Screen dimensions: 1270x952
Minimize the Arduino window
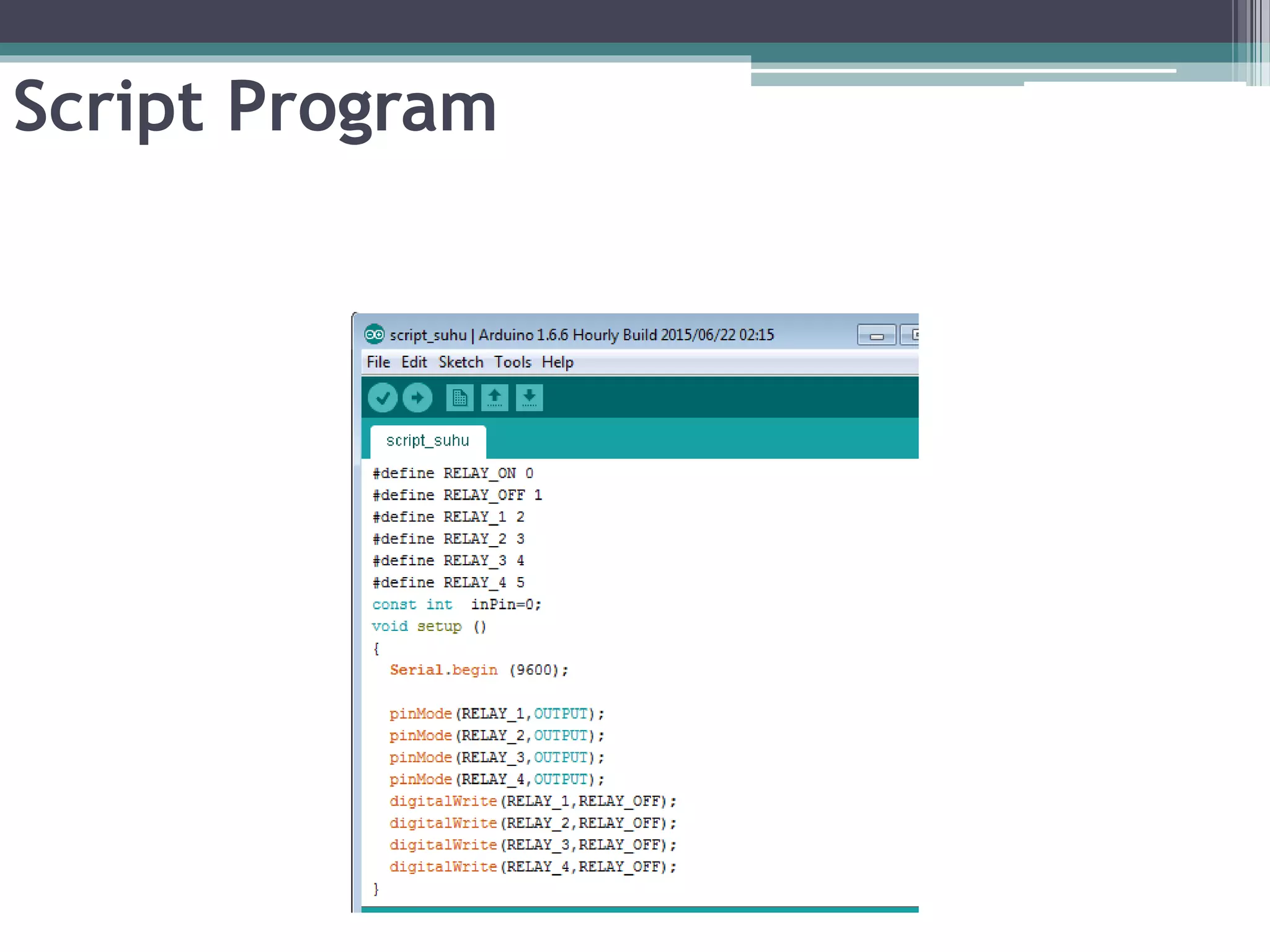[876, 335]
